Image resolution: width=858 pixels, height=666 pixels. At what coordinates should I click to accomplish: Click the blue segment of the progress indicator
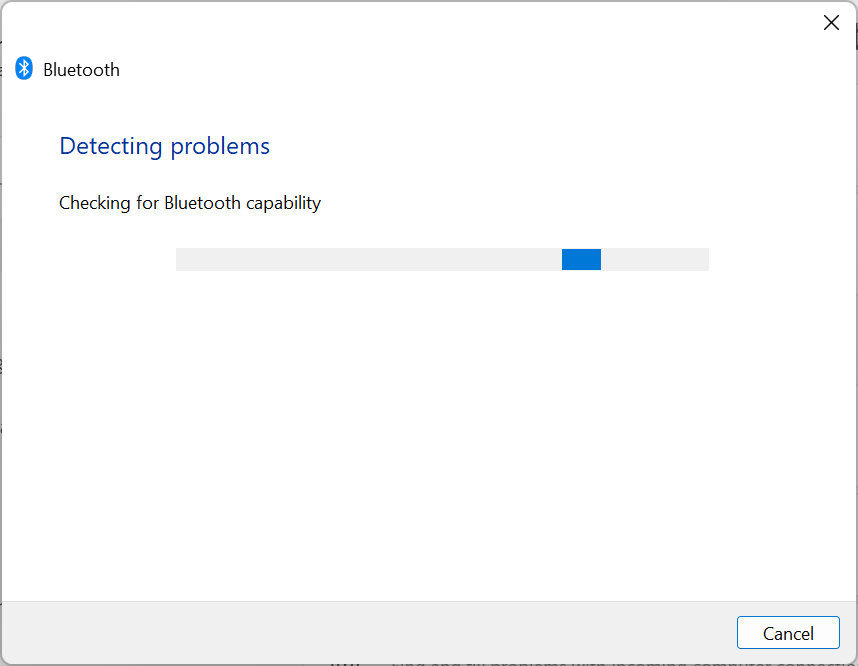(581, 259)
